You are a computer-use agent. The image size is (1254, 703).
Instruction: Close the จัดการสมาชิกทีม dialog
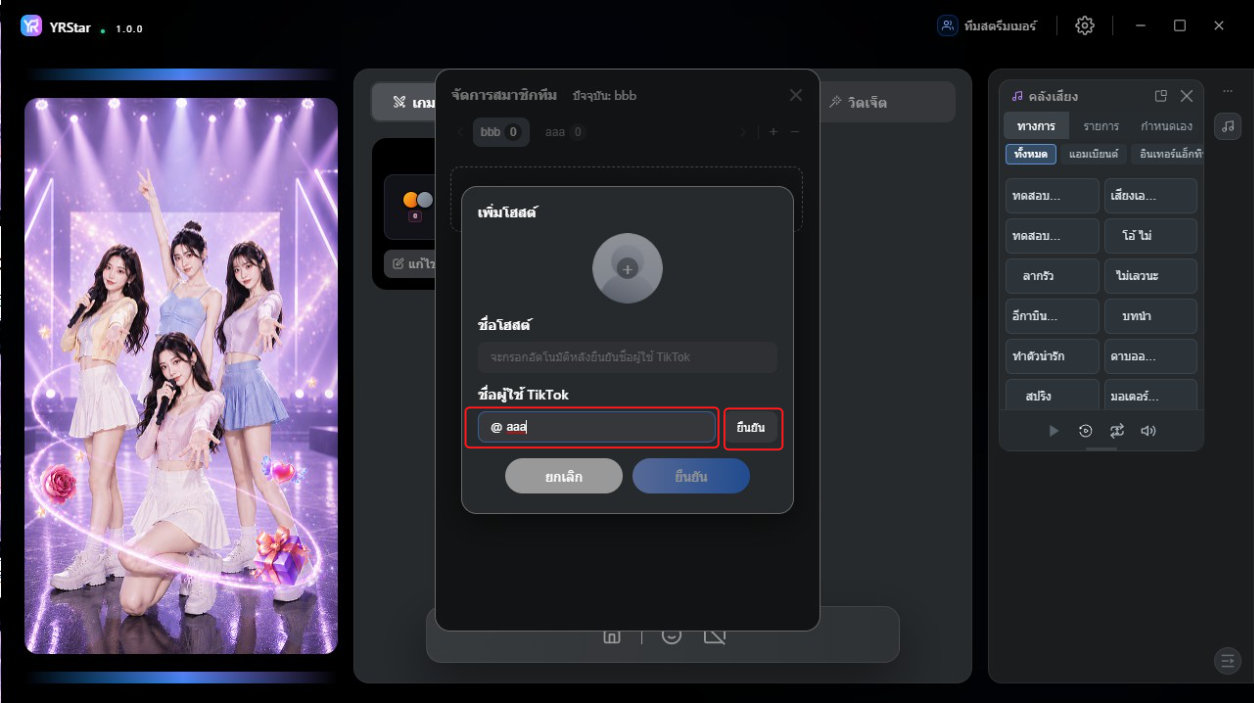pos(796,95)
